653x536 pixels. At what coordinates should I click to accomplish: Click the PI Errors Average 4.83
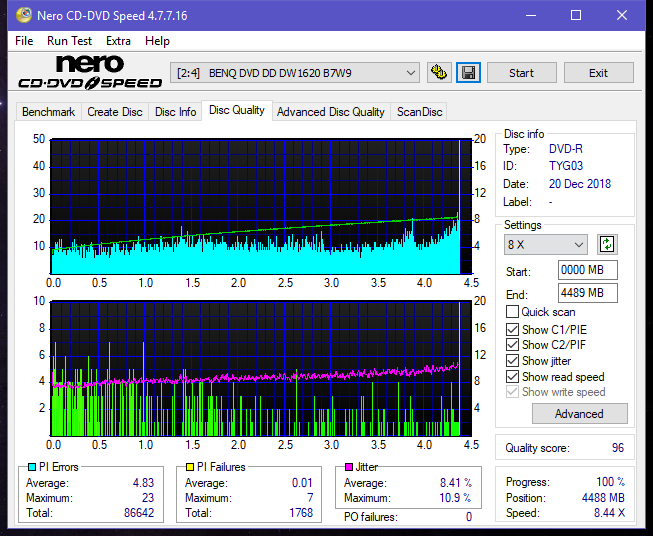(143, 483)
